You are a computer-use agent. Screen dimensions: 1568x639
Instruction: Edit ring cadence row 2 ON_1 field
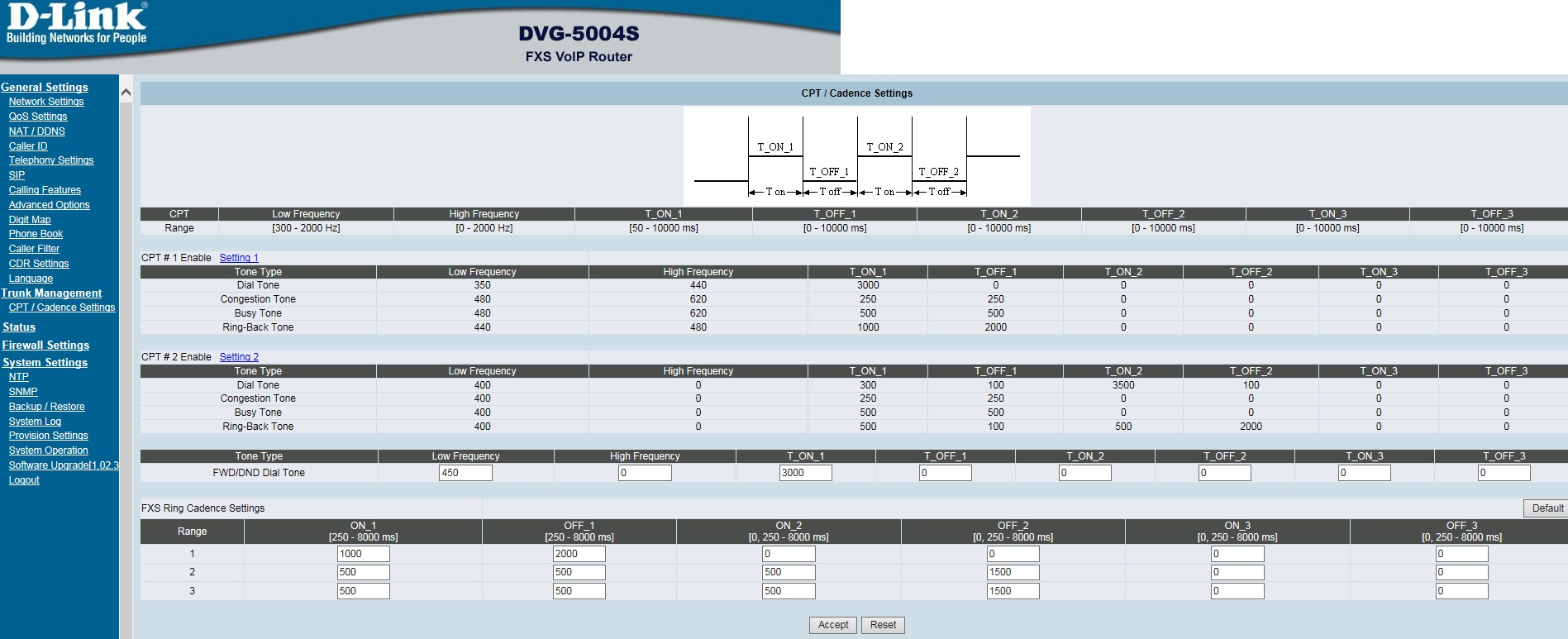363,572
